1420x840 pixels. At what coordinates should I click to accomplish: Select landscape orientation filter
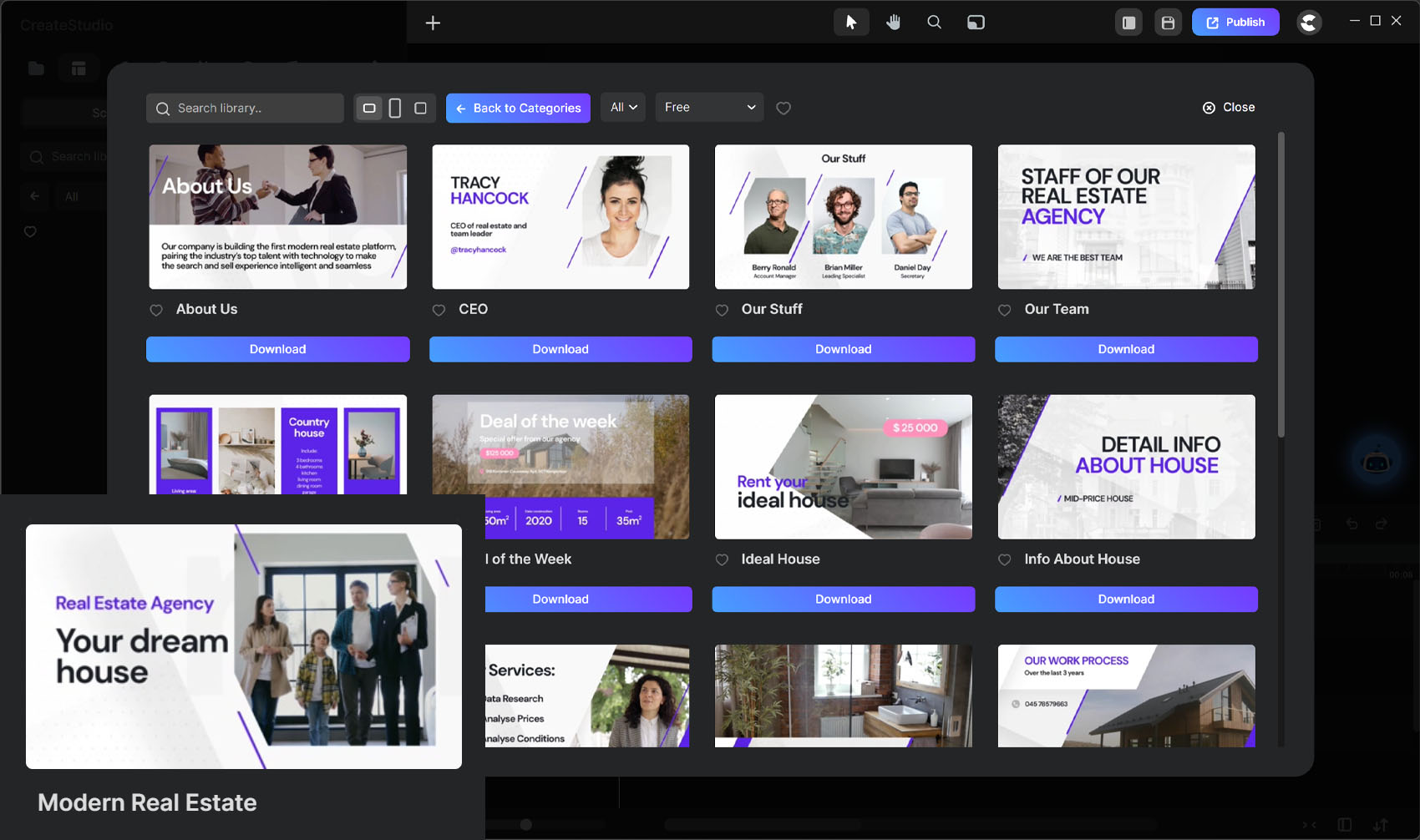click(369, 108)
